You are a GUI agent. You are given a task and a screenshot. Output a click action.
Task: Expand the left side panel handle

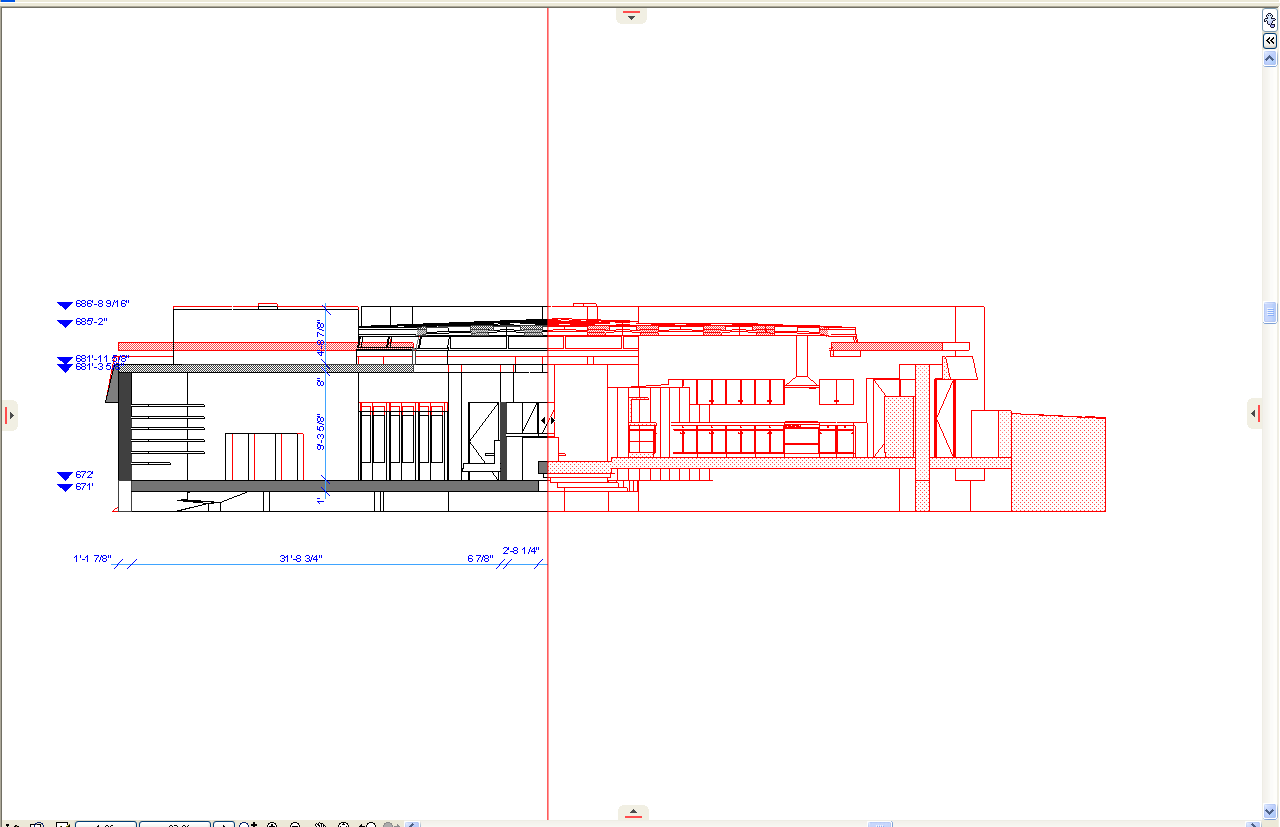(x=10, y=414)
